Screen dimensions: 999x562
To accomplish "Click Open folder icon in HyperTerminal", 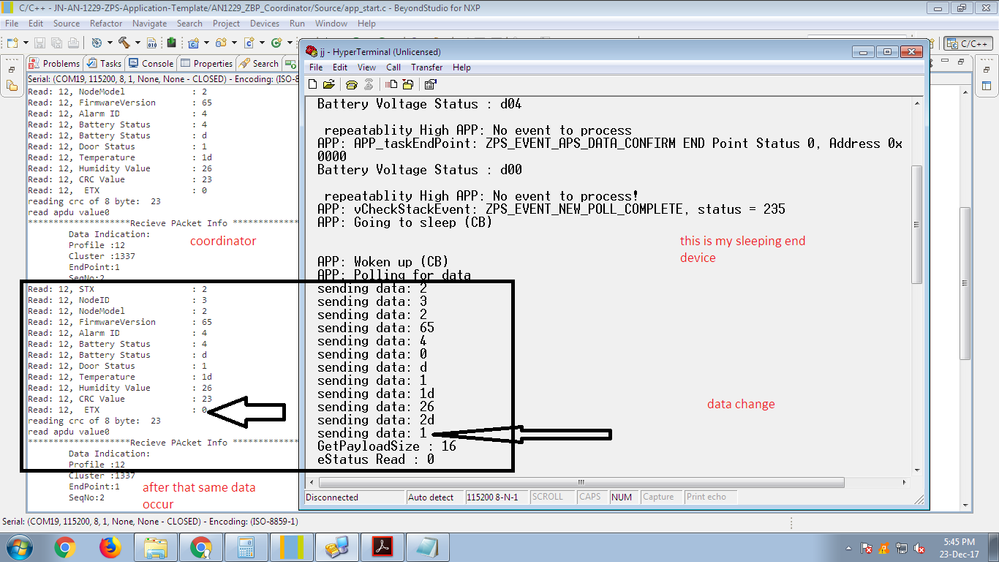I will 329,84.
